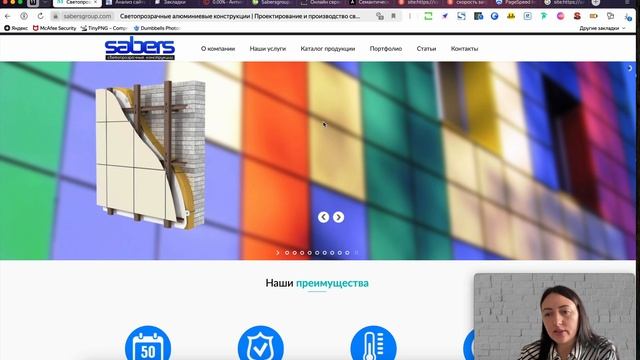The image size is (640, 360).
Task: Open the Статьи menu item
Action: click(x=426, y=49)
